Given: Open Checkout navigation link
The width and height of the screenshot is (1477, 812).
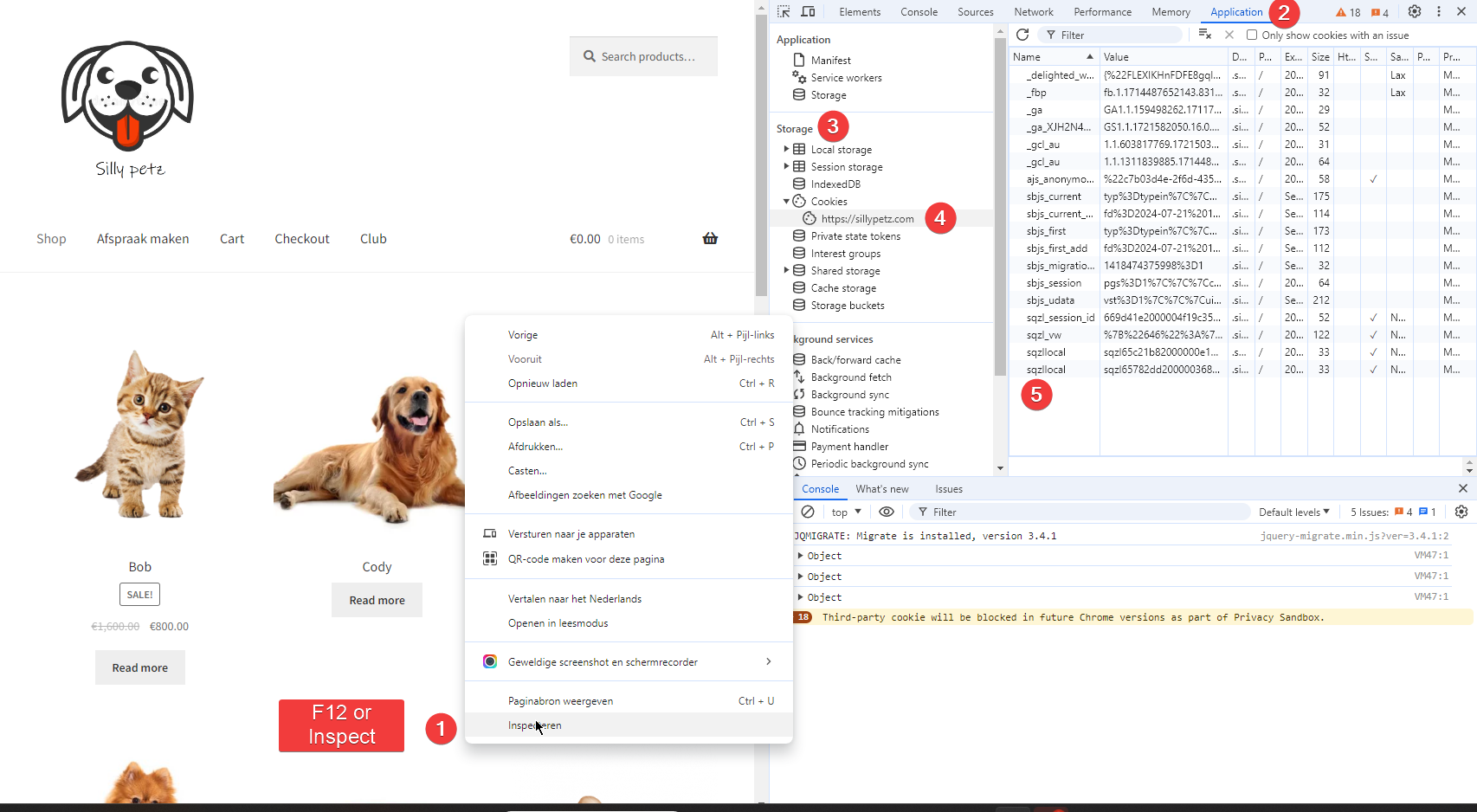Looking at the screenshot, I should pos(302,239).
